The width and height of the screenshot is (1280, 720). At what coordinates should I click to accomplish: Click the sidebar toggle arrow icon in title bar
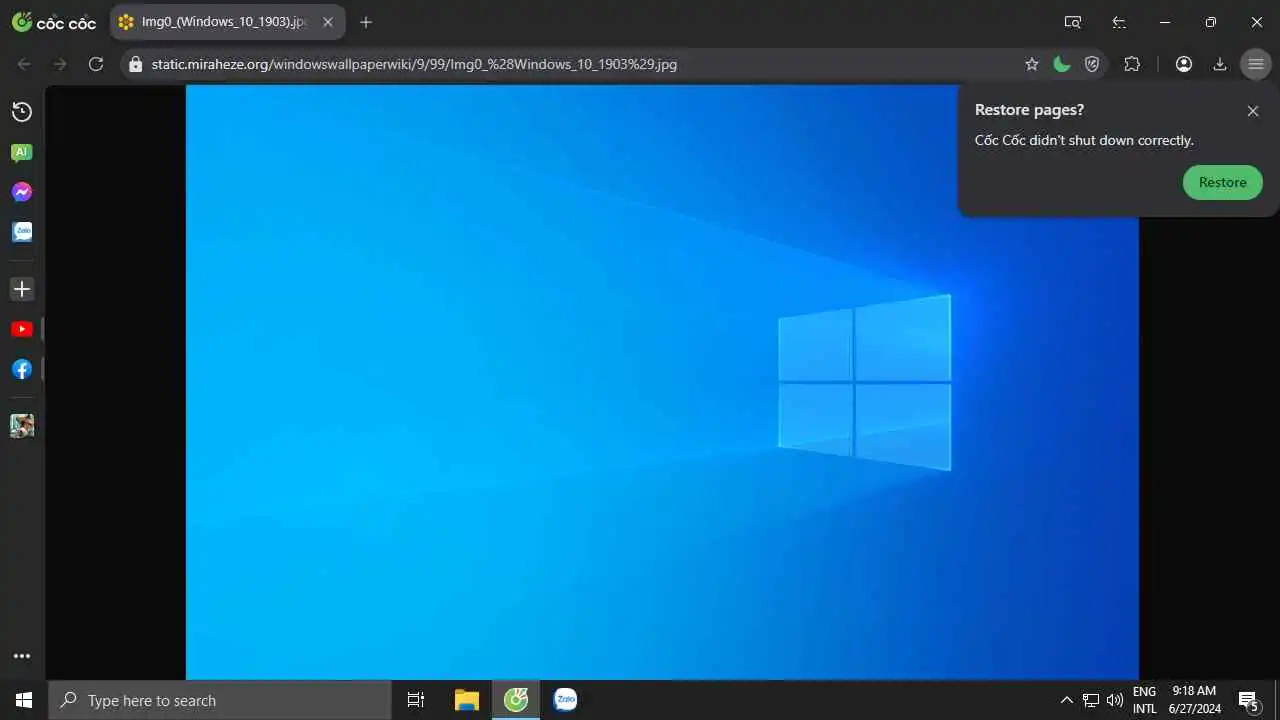(x=1119, y=22)
